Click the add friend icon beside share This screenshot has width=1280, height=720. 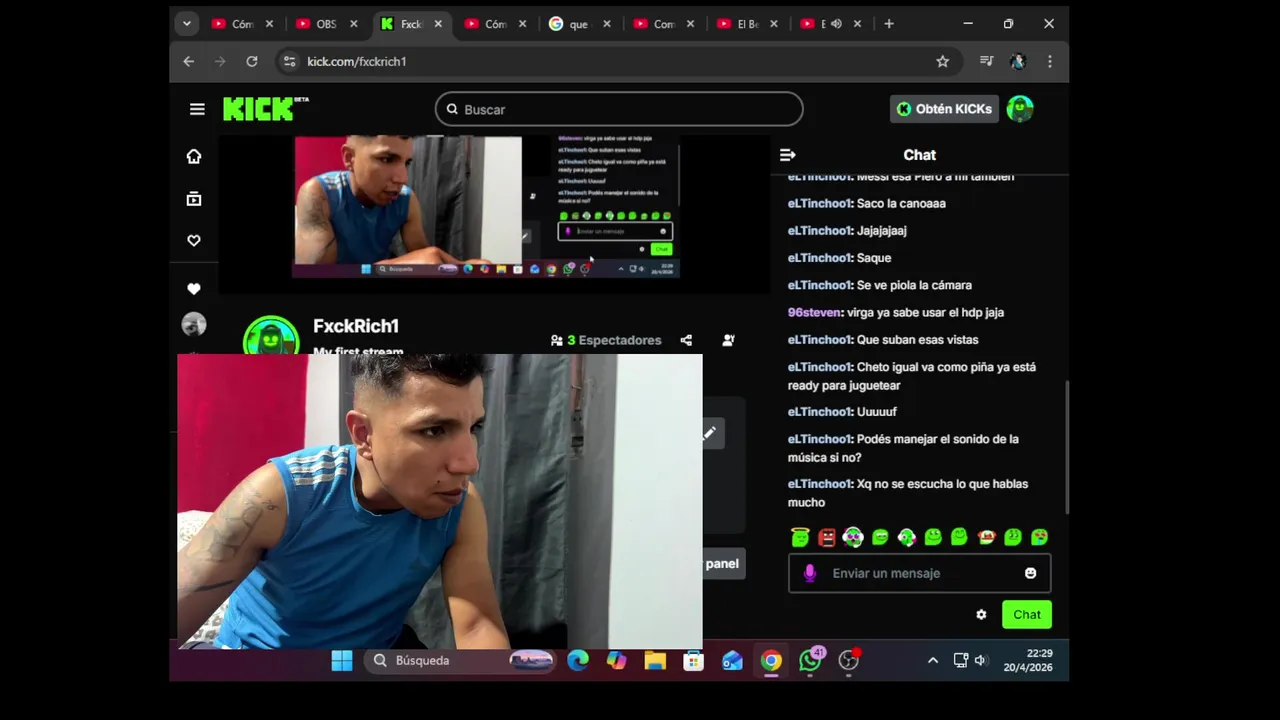[728, 340]
